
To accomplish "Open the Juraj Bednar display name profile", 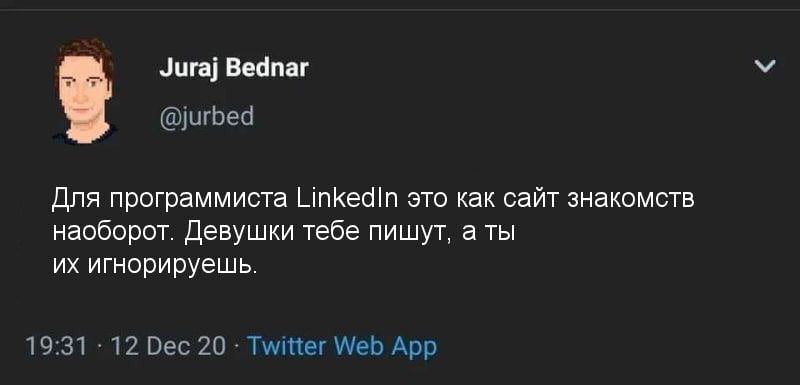I will tap(234, 68).
